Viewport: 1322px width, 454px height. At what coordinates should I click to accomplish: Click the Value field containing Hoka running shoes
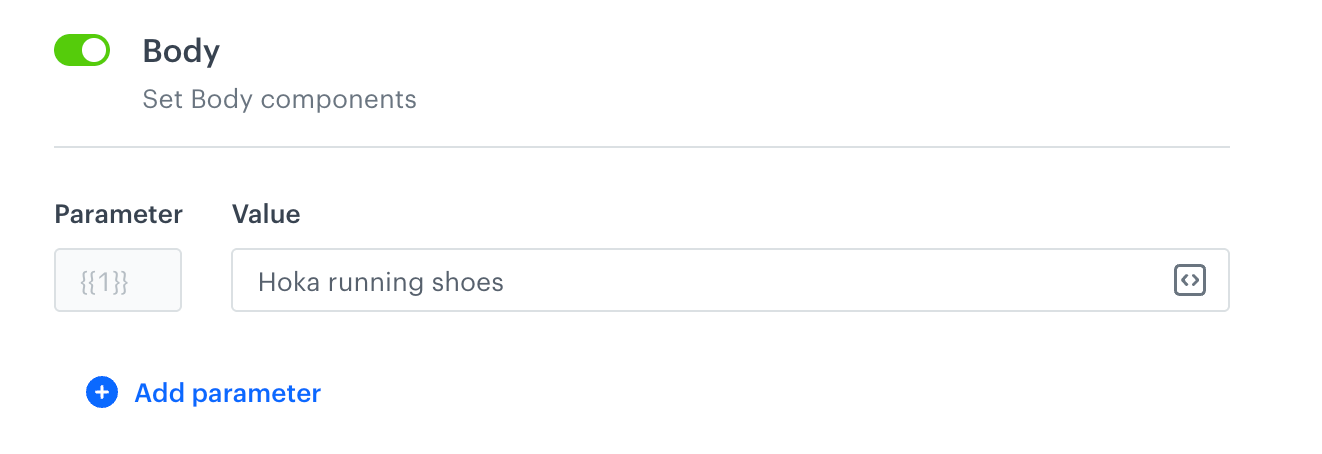pos(700,281)
